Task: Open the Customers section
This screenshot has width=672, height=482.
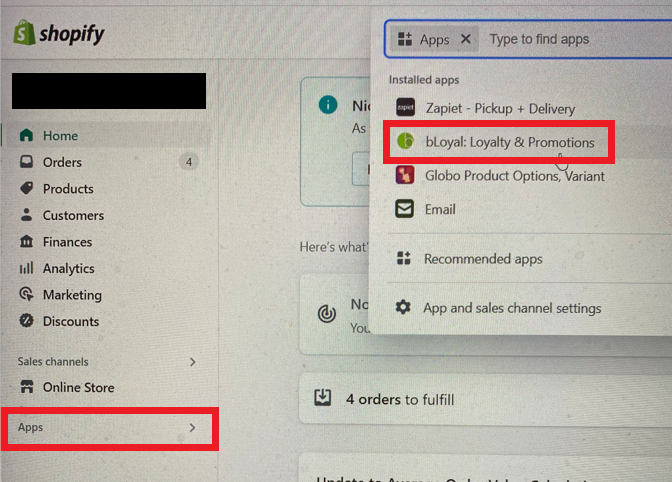Action: 106,215
